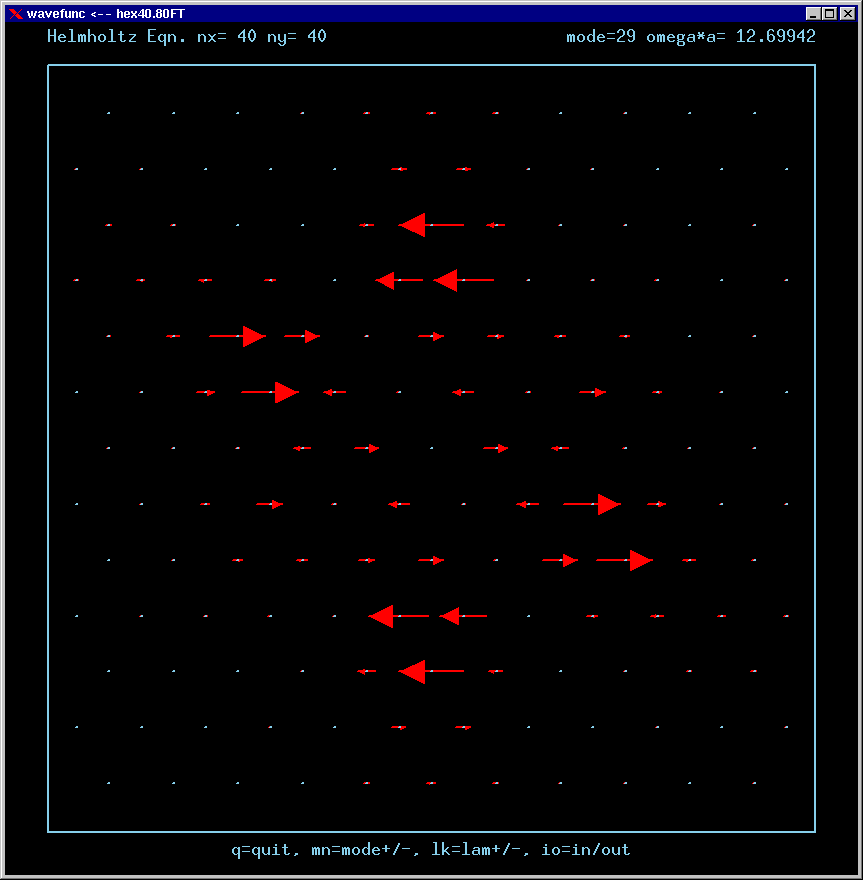Click the "io=in/out" hint text

(586, 850)
